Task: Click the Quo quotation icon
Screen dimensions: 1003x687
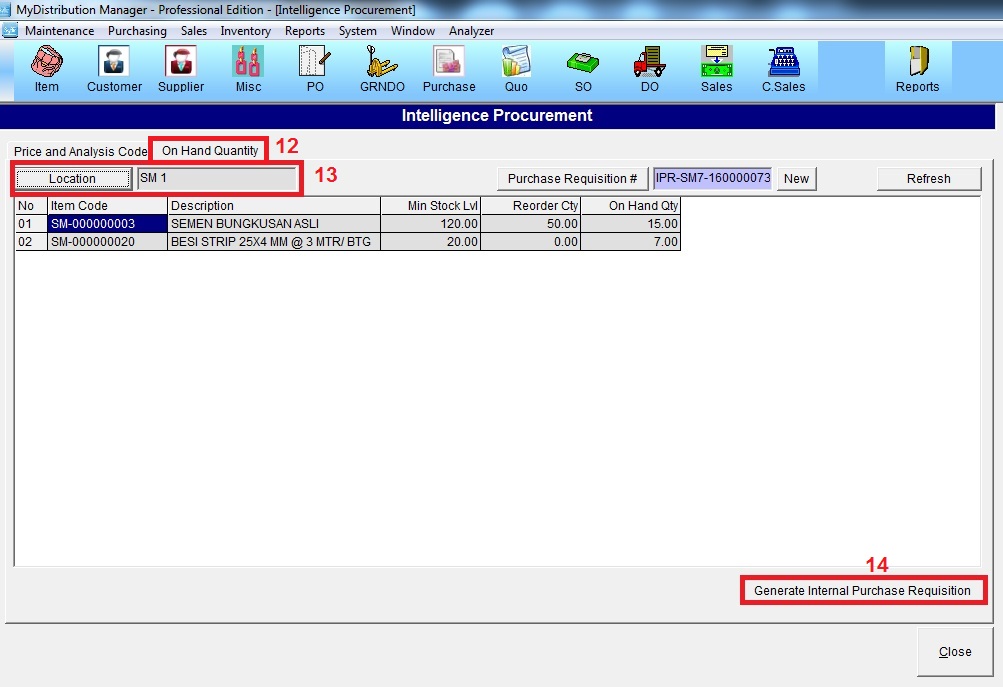Action: (x=516, y=68)
